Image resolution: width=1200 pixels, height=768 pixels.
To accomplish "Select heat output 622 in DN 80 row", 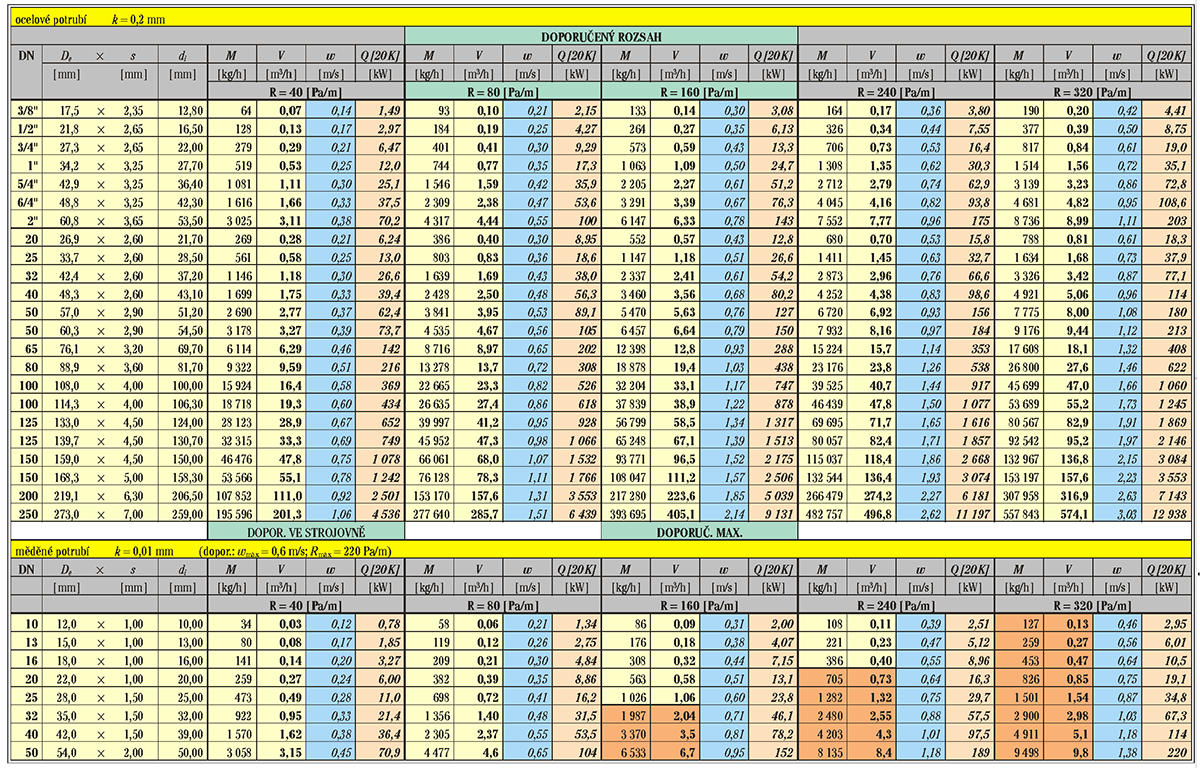I will point(1166,367).
